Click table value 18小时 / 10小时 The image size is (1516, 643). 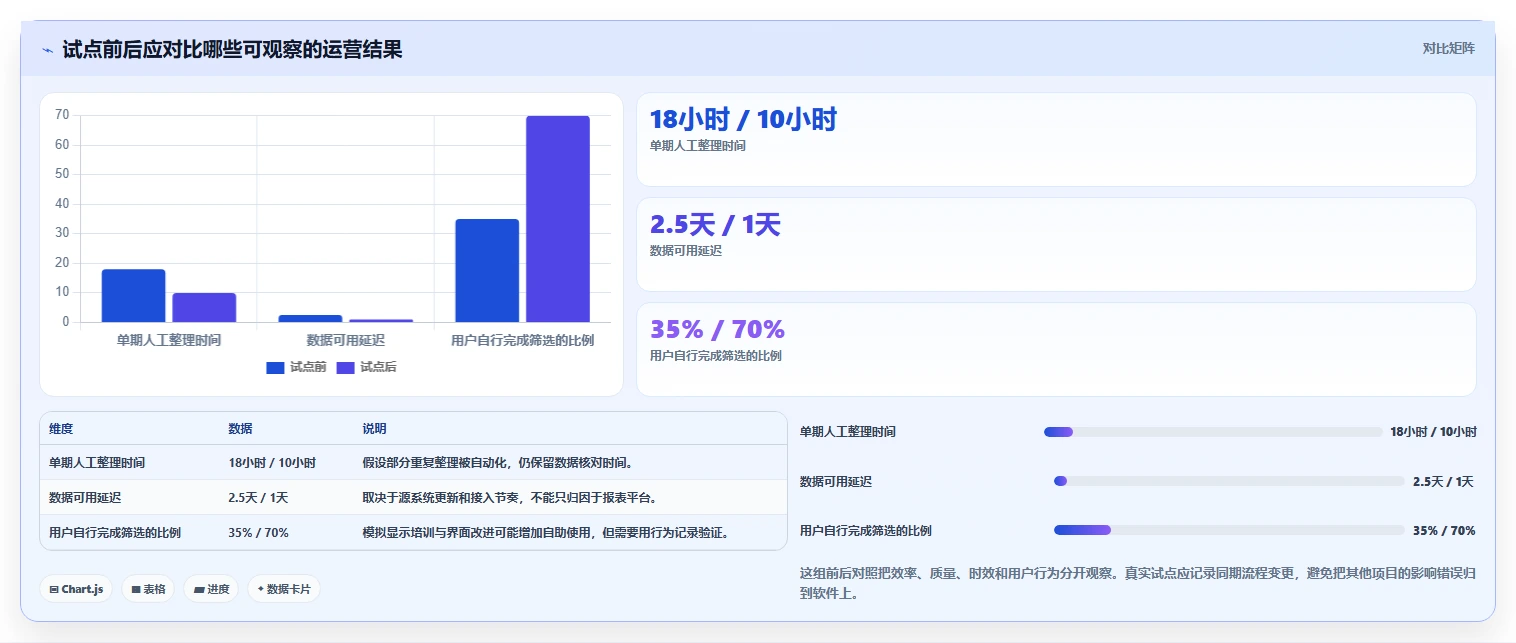(272, 463)
